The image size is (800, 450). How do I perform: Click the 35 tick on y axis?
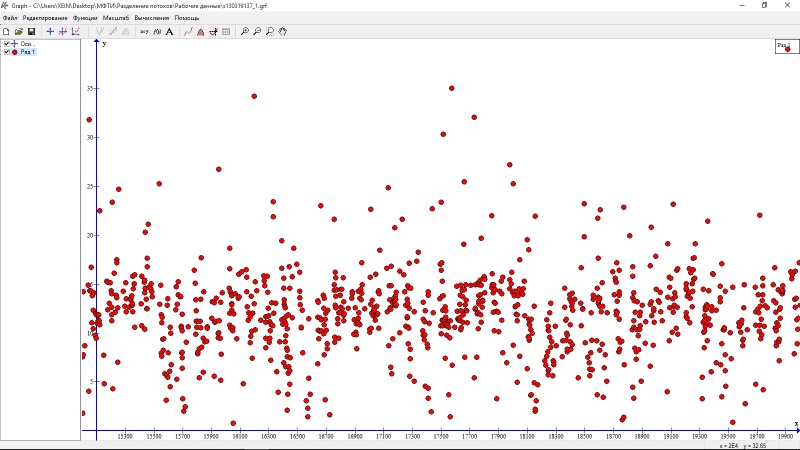coord(90,89)
